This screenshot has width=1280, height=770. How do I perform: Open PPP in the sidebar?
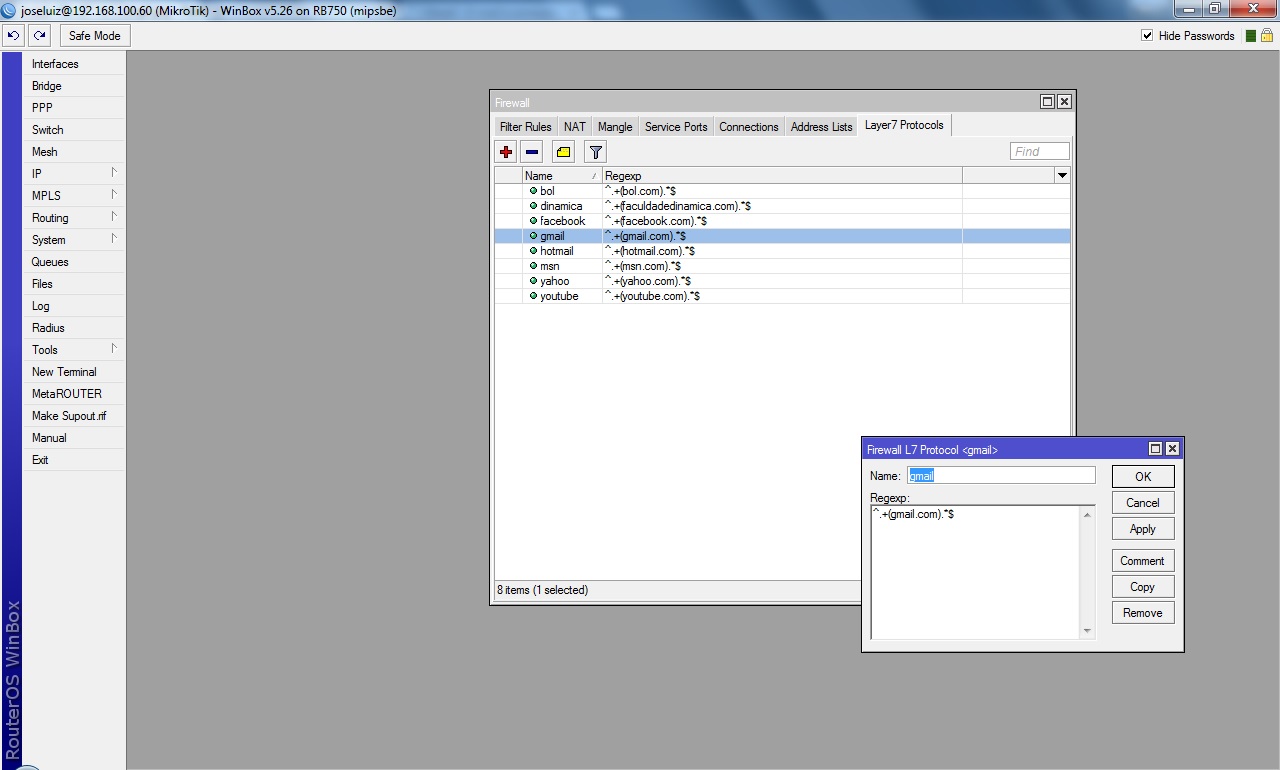[74, 108]
